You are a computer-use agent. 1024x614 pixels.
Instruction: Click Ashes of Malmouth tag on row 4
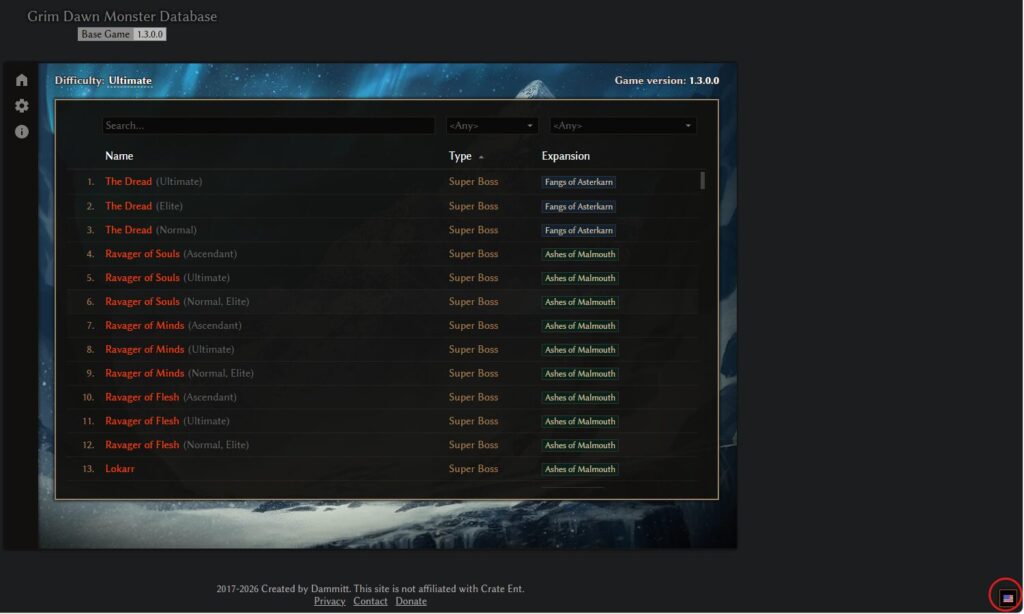tap(580, 254)
